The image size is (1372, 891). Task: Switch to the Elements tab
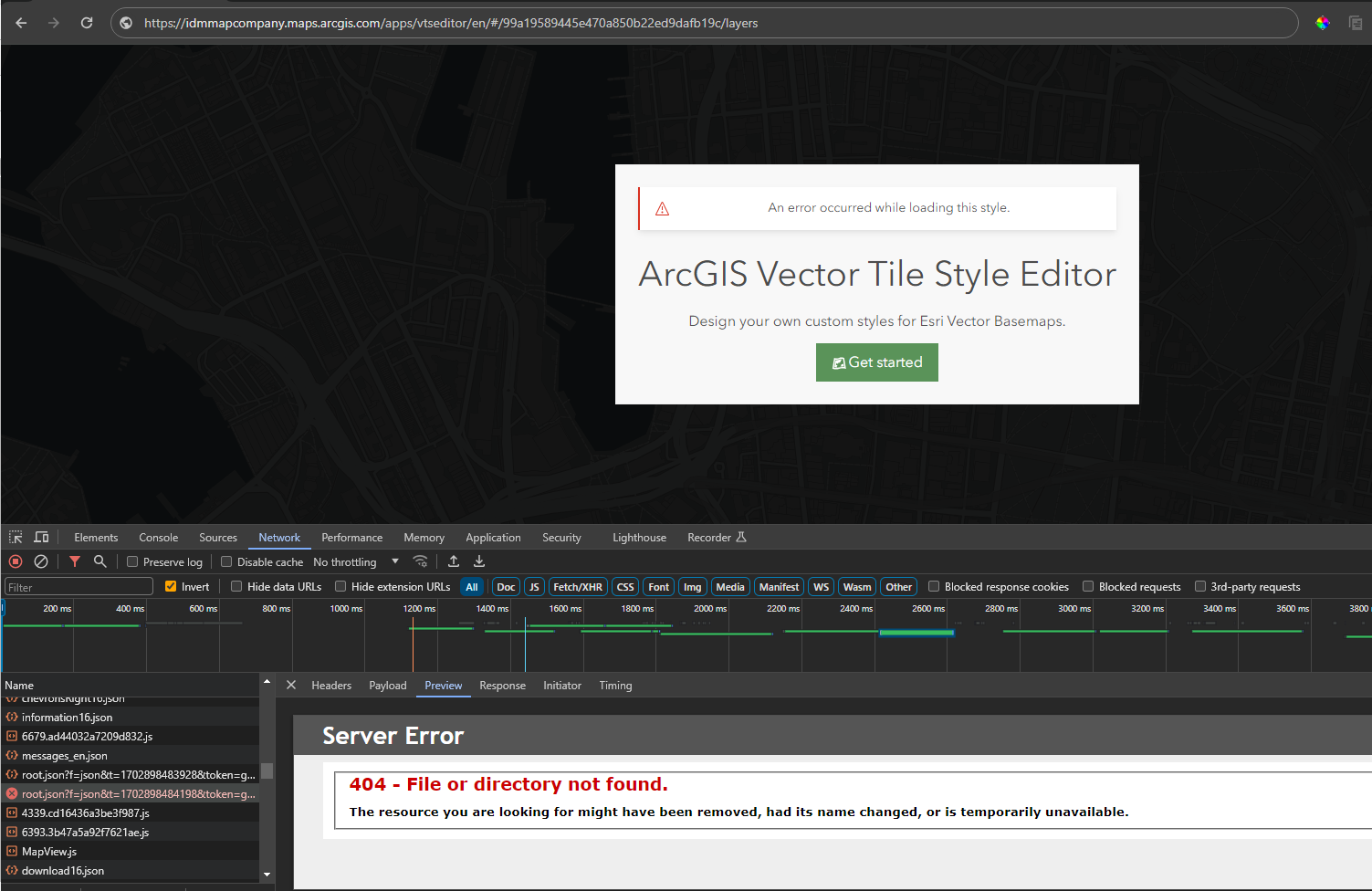(x=96, y=538)
